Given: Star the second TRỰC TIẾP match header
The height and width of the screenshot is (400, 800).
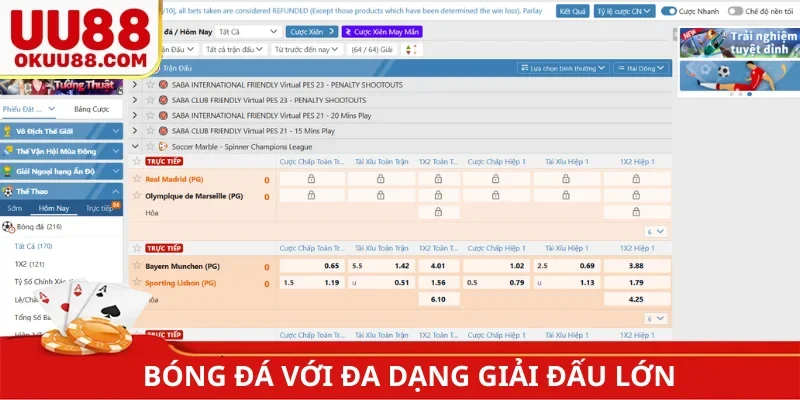Looking at the screenshot, I should 137,248.
